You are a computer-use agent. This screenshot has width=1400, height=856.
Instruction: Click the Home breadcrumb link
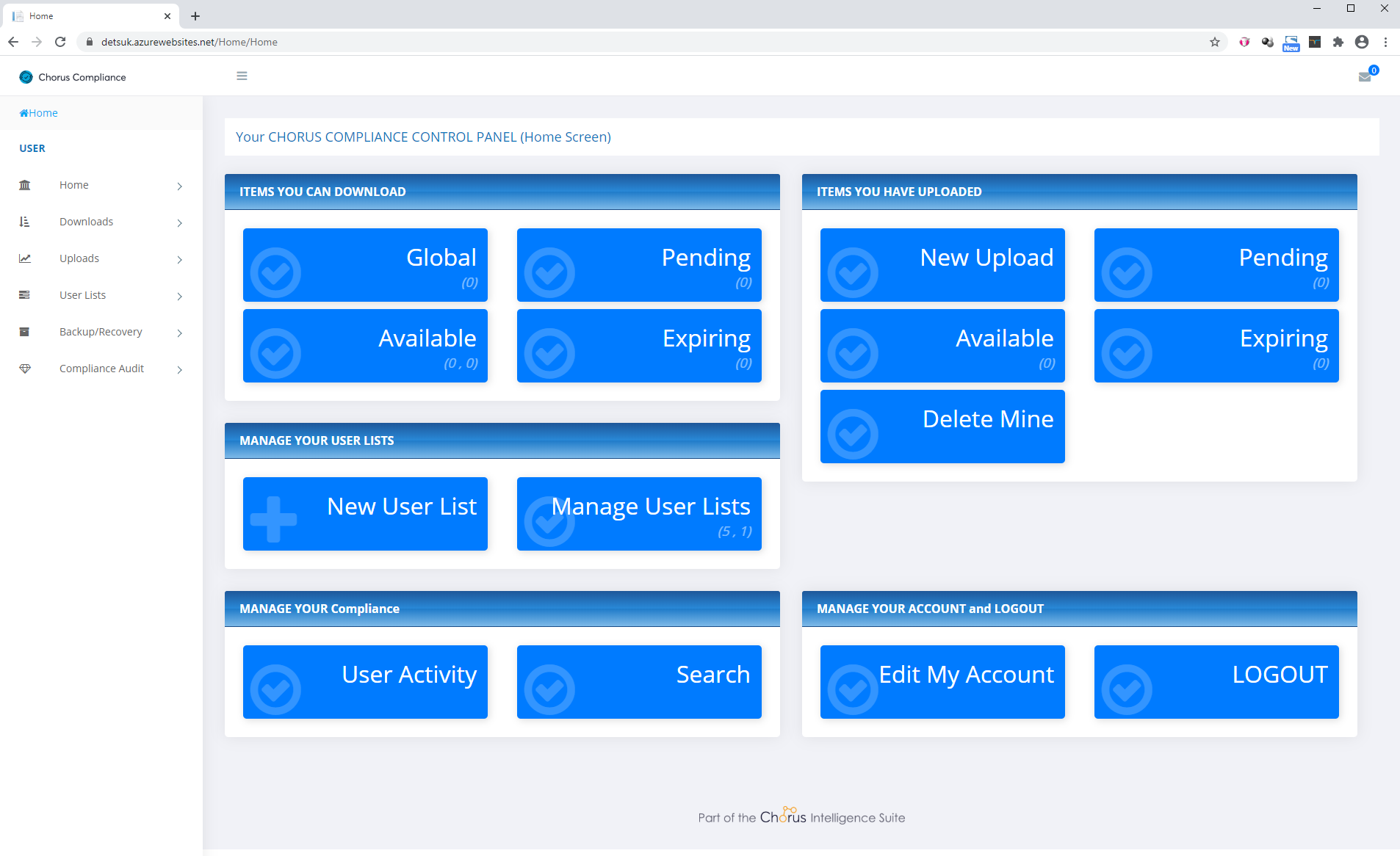point(38,113)
